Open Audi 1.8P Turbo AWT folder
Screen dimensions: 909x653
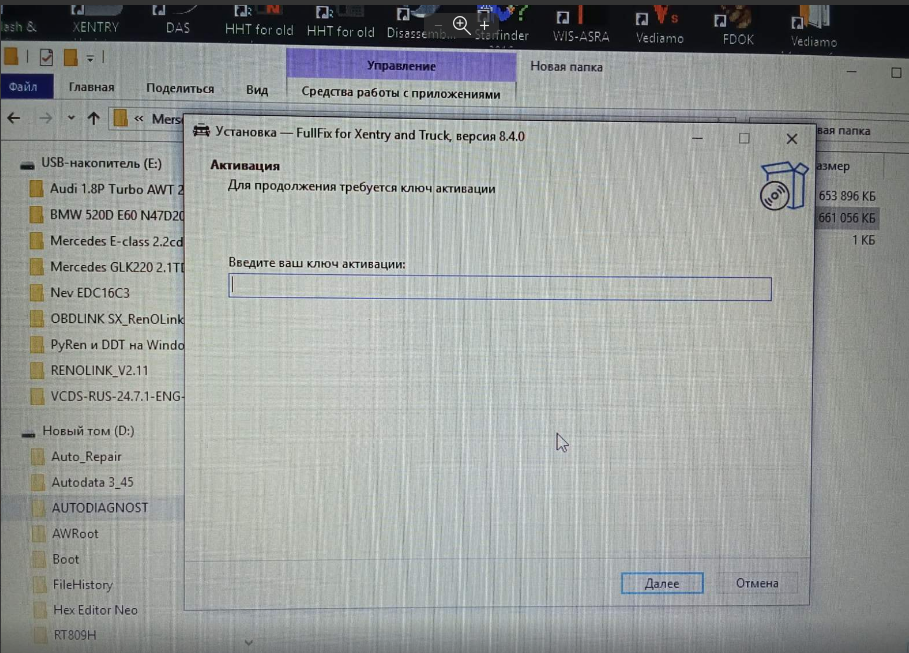tap(106, 189)
